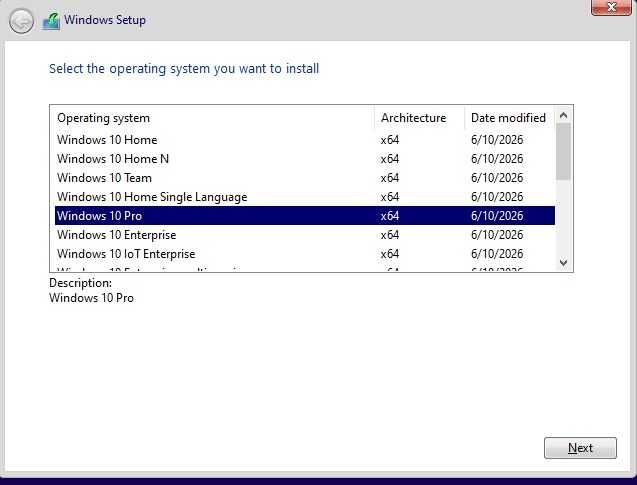637x485 pixels.
Task: Select the Windows 10 Home row
Action: tap(305, 140)
